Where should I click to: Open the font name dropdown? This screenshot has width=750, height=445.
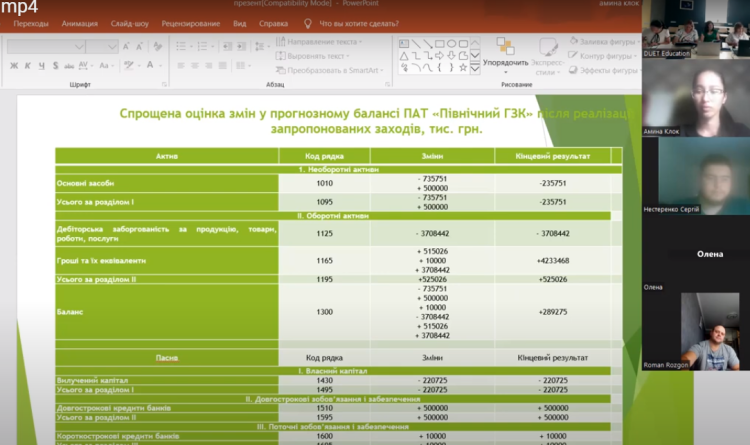(x=79, y=46)
